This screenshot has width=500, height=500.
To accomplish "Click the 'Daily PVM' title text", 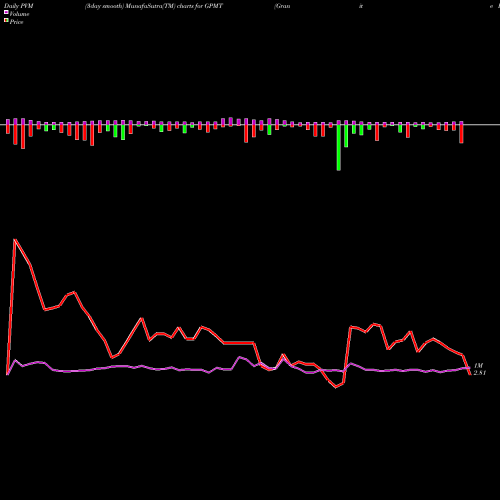I will pyautogui.click(x=18, y=6).
